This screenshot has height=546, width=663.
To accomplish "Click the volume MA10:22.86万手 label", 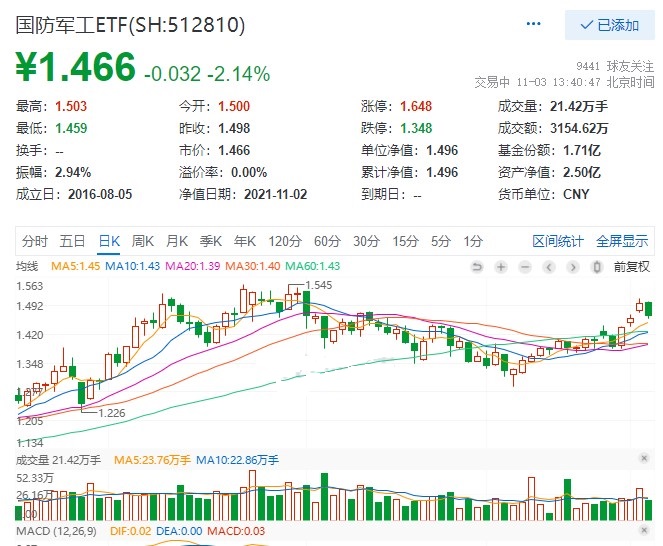I will tap(237, 460).
